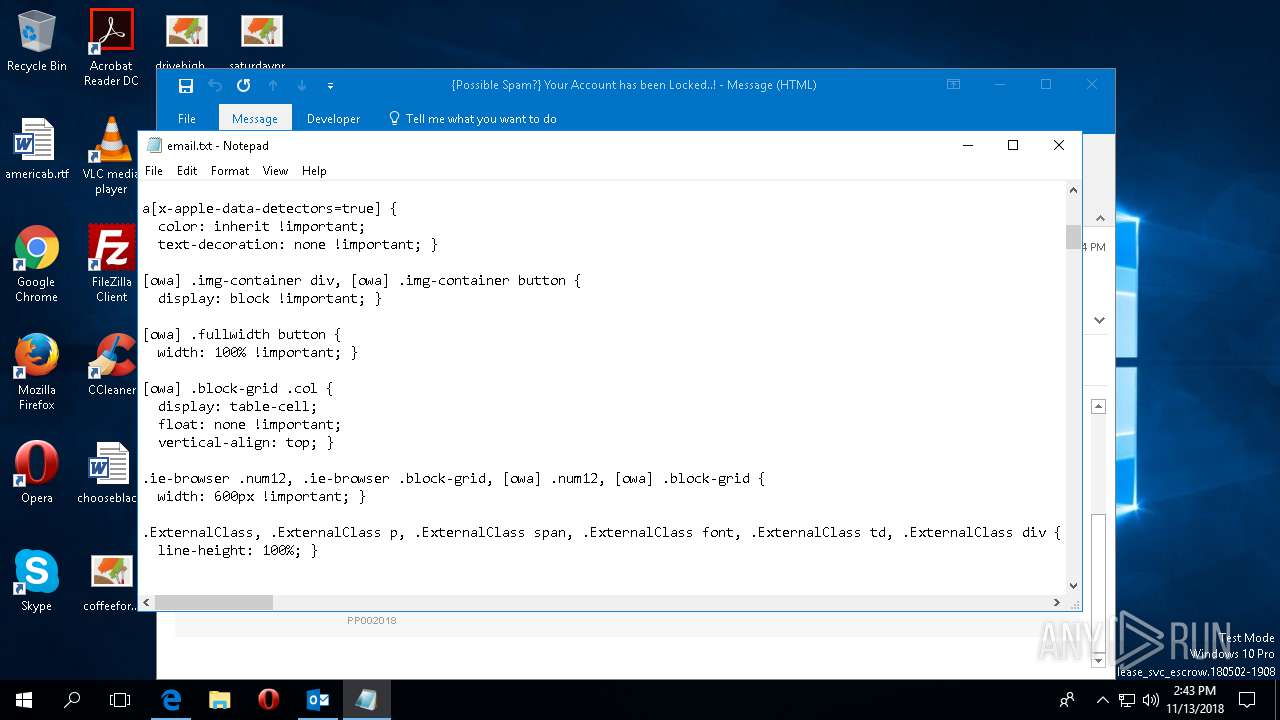Viewport: 1280px width, 720px height.
Task: Open Notepad File menu
Action: (x=154, y=171)
